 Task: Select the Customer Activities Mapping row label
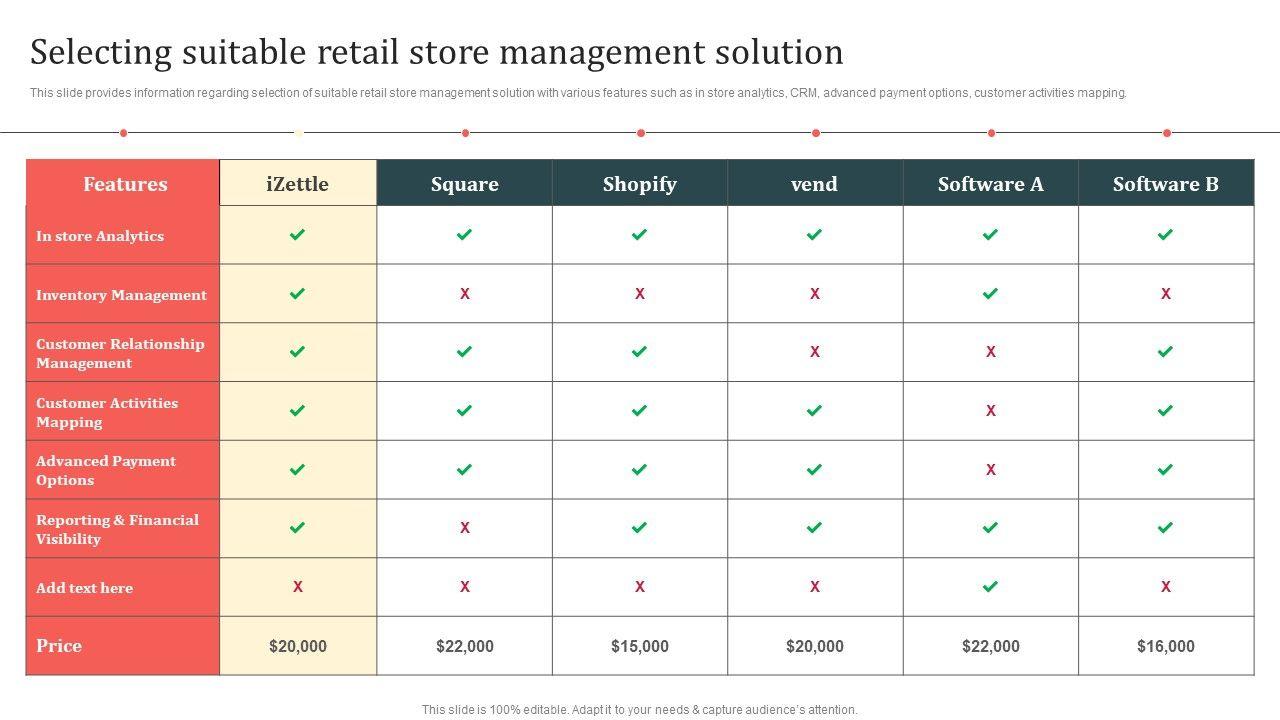click(107, 412)
